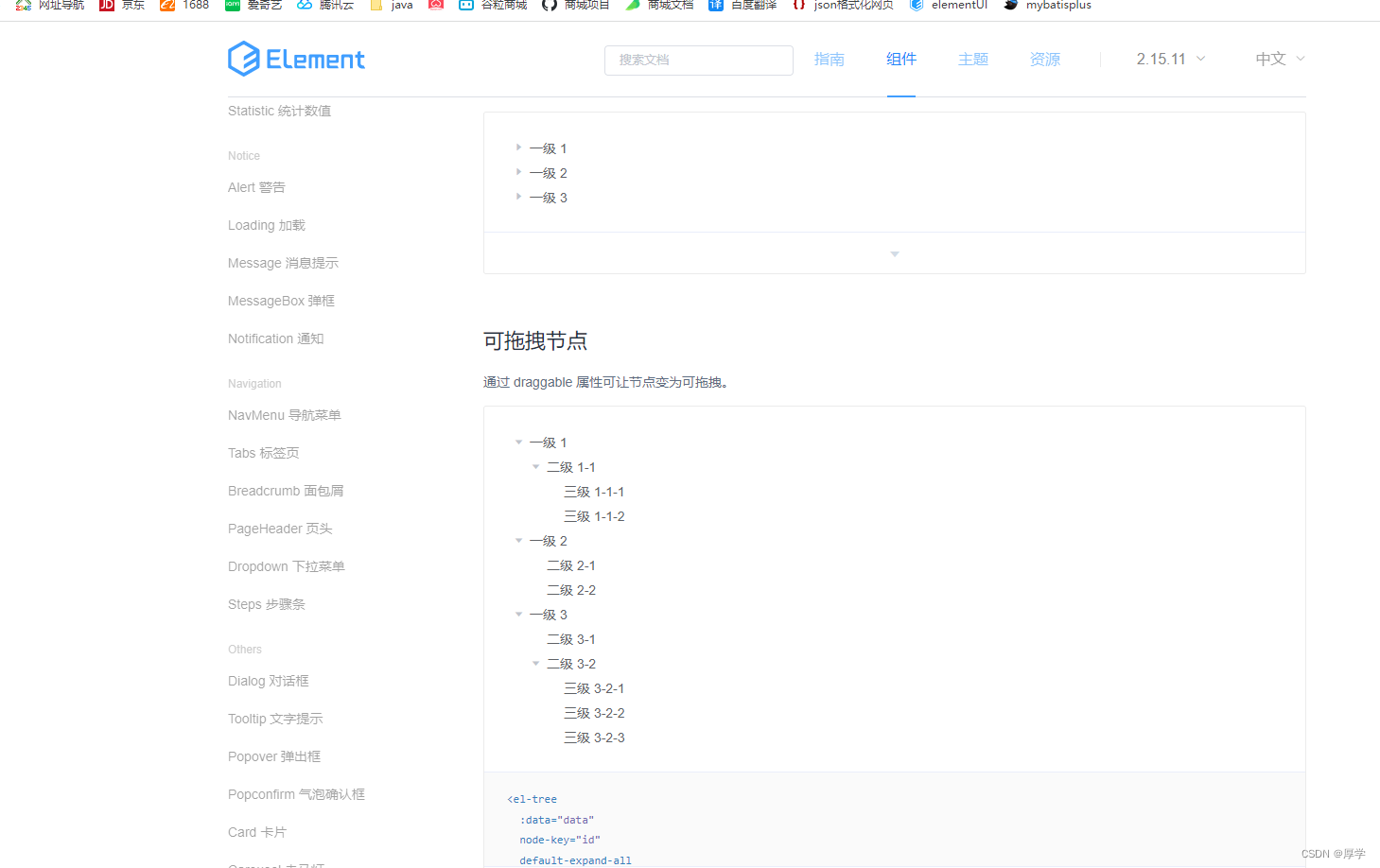Select tree node 三级 3-2-1

pos(594,688)
